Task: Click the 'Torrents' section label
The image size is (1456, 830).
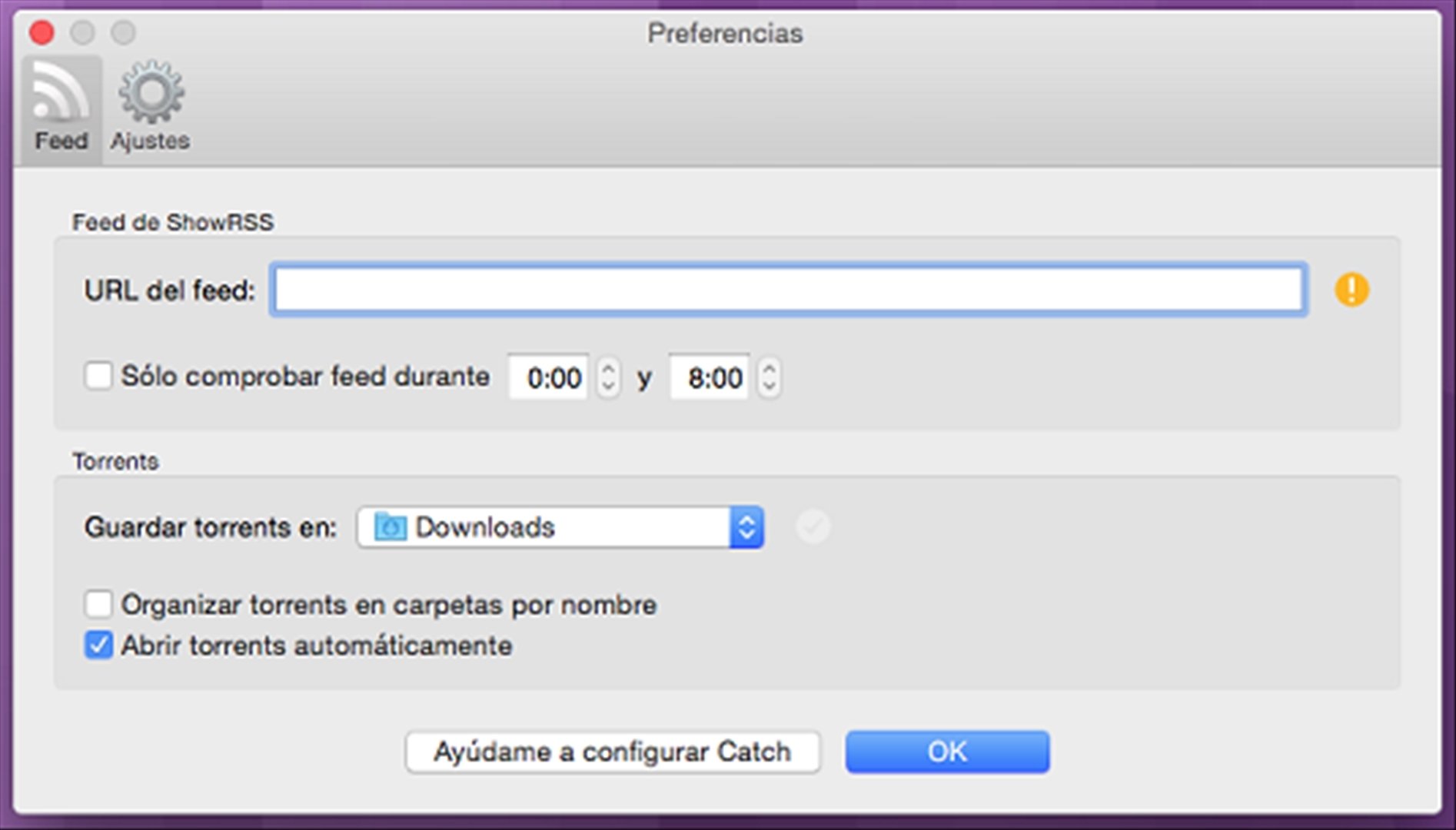Action: point(115,462)
